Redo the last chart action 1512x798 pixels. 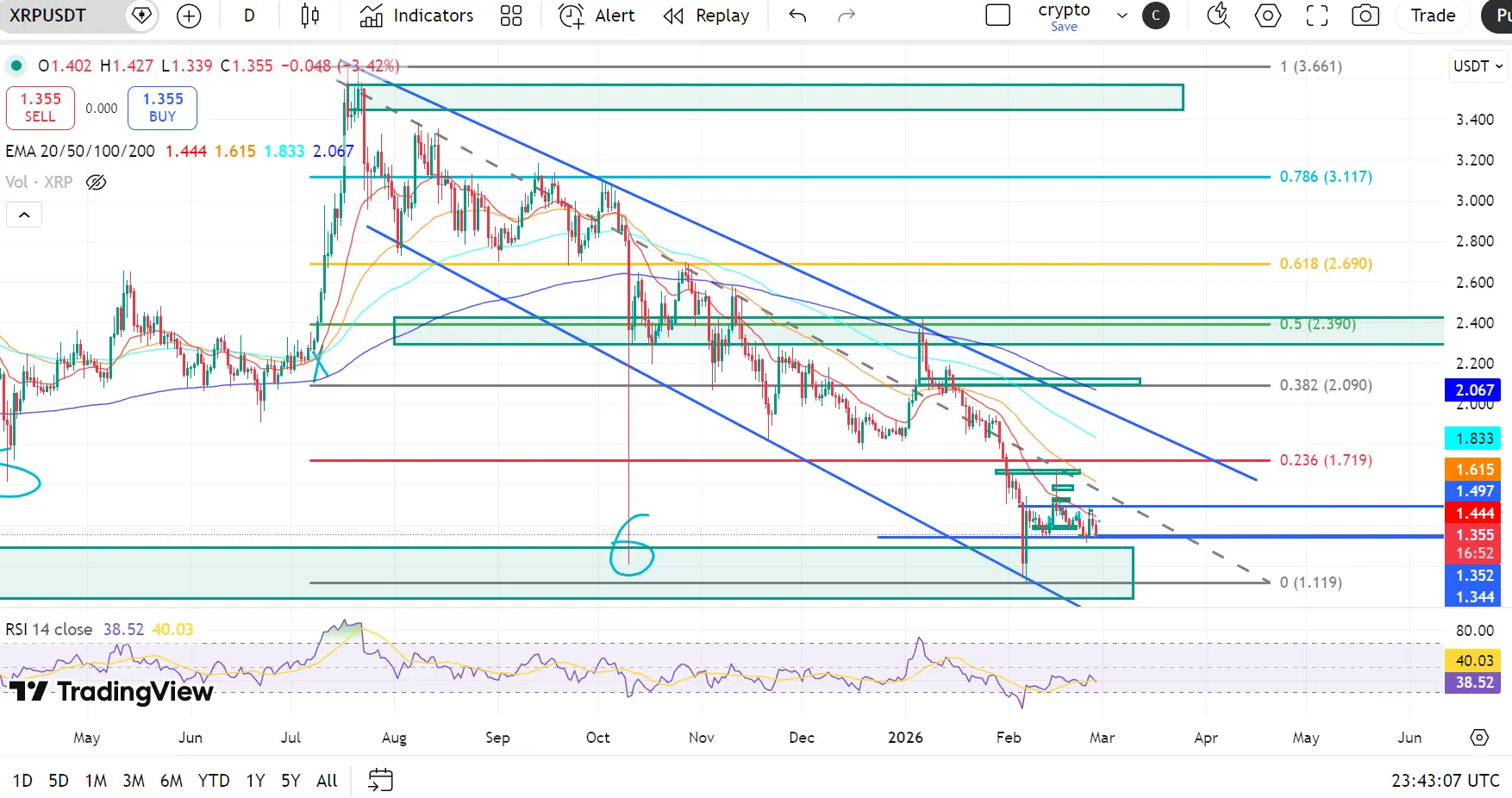pyautogui.click(x=847, y=16)
